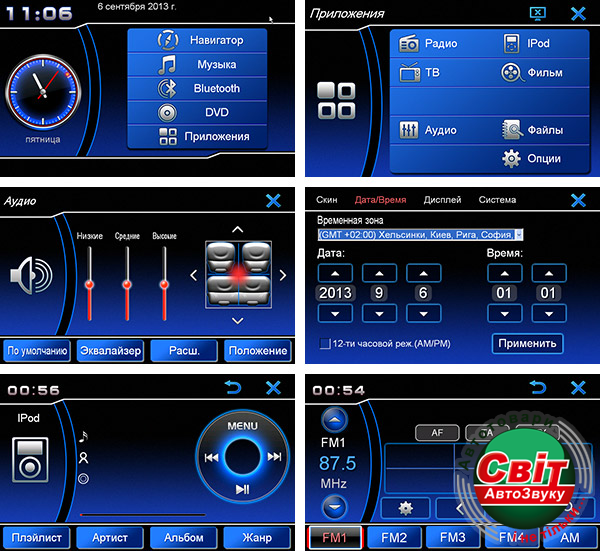The image size is (600, 551).
Task: Select the FM2 radio band
Action: [x=393, y=538]
